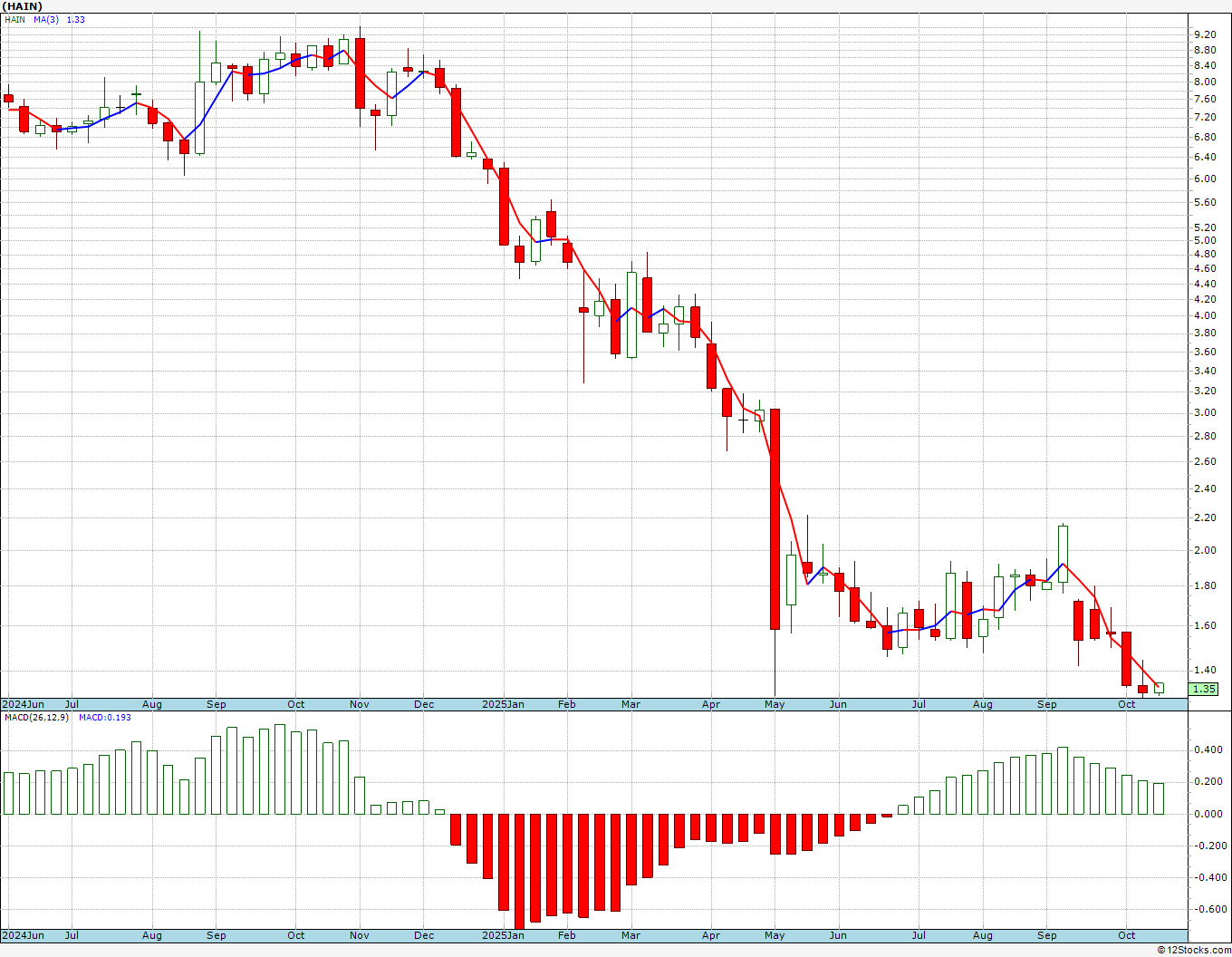Screen dimensions: 1232x957
Task: Select the 7.60 price level label
Action: [1205, 99]
